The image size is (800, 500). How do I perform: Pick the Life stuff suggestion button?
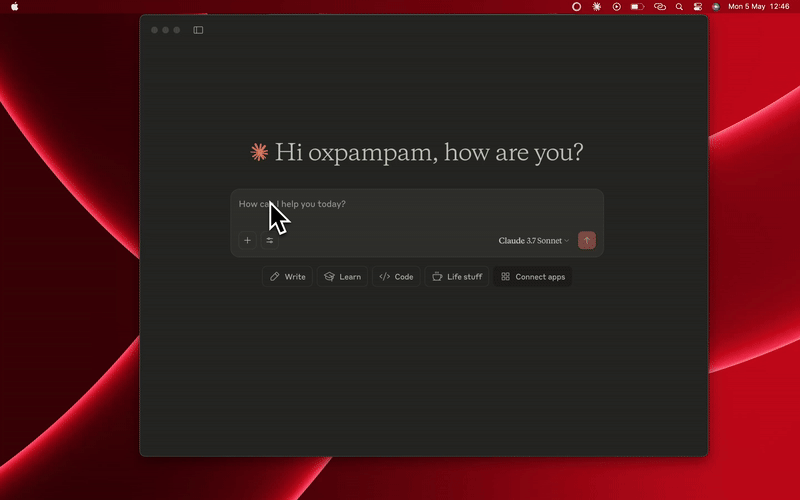[457, 276]
